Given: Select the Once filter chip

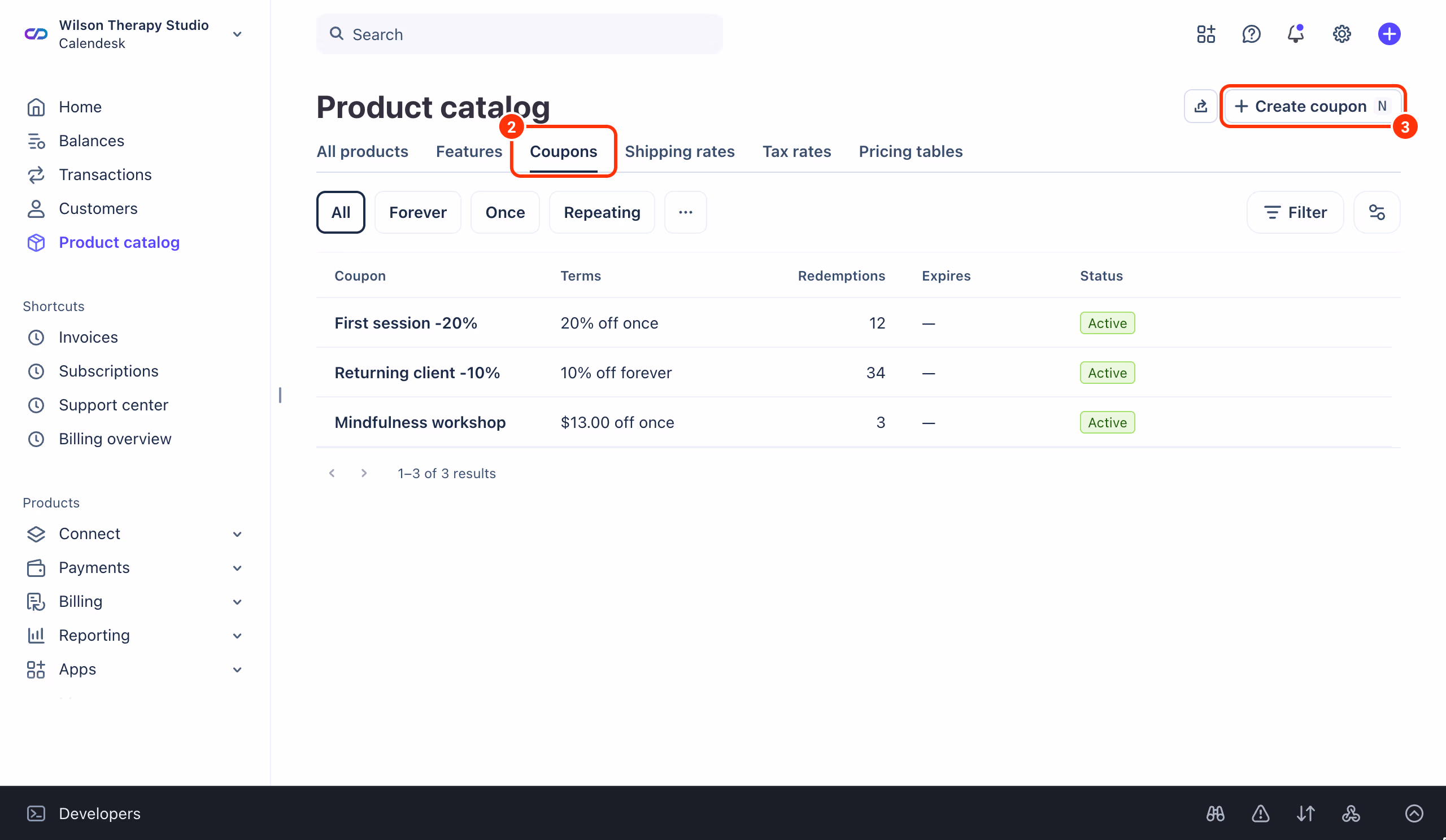Looking at the screenshot, I should click(x=505, y=212).
